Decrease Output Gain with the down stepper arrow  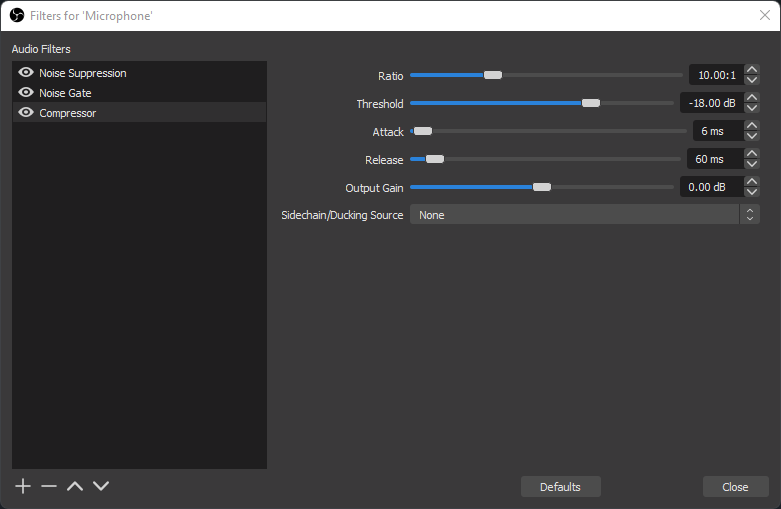point(752,192)
